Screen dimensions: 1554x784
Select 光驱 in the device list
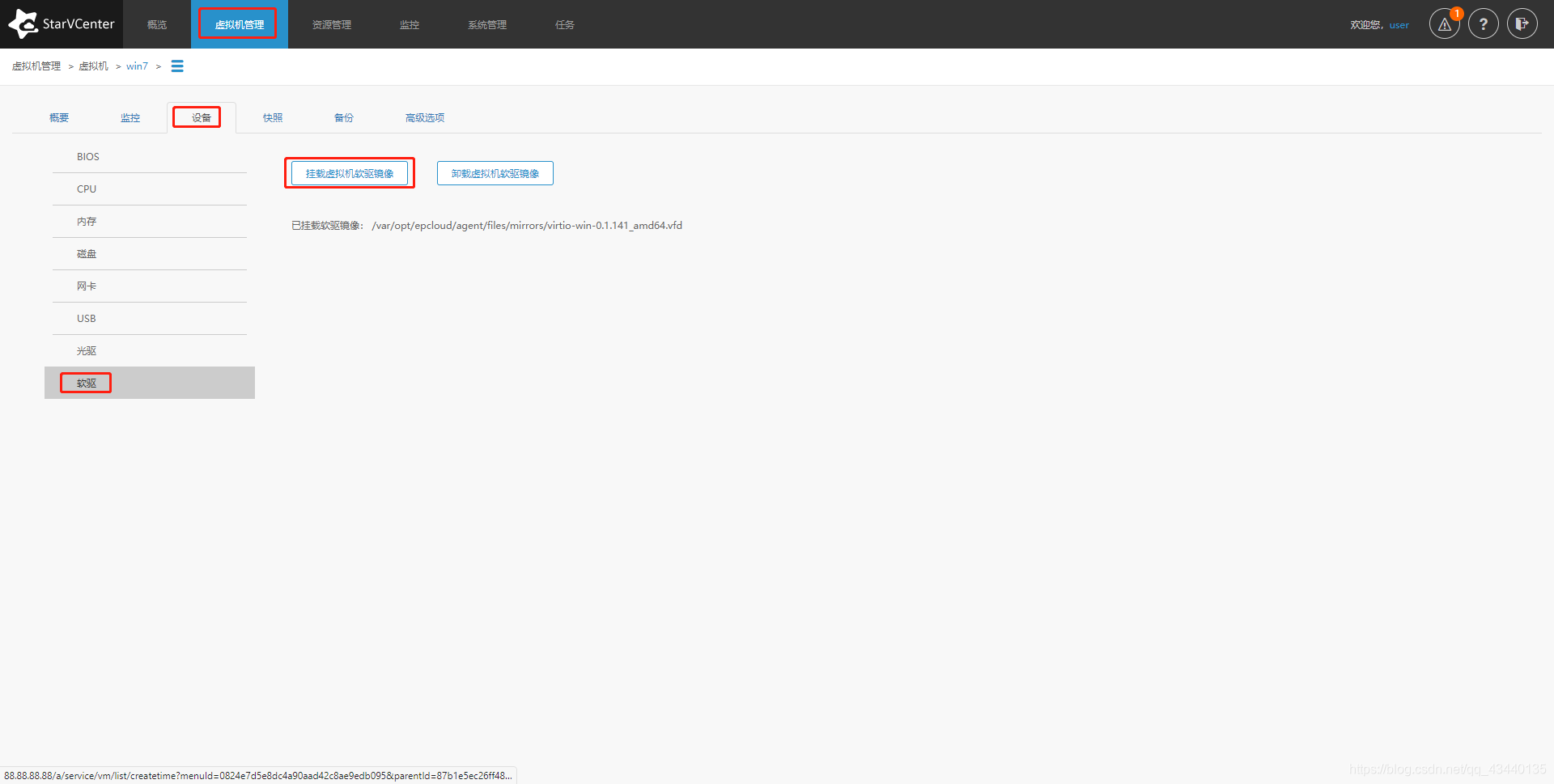point(150,351)
